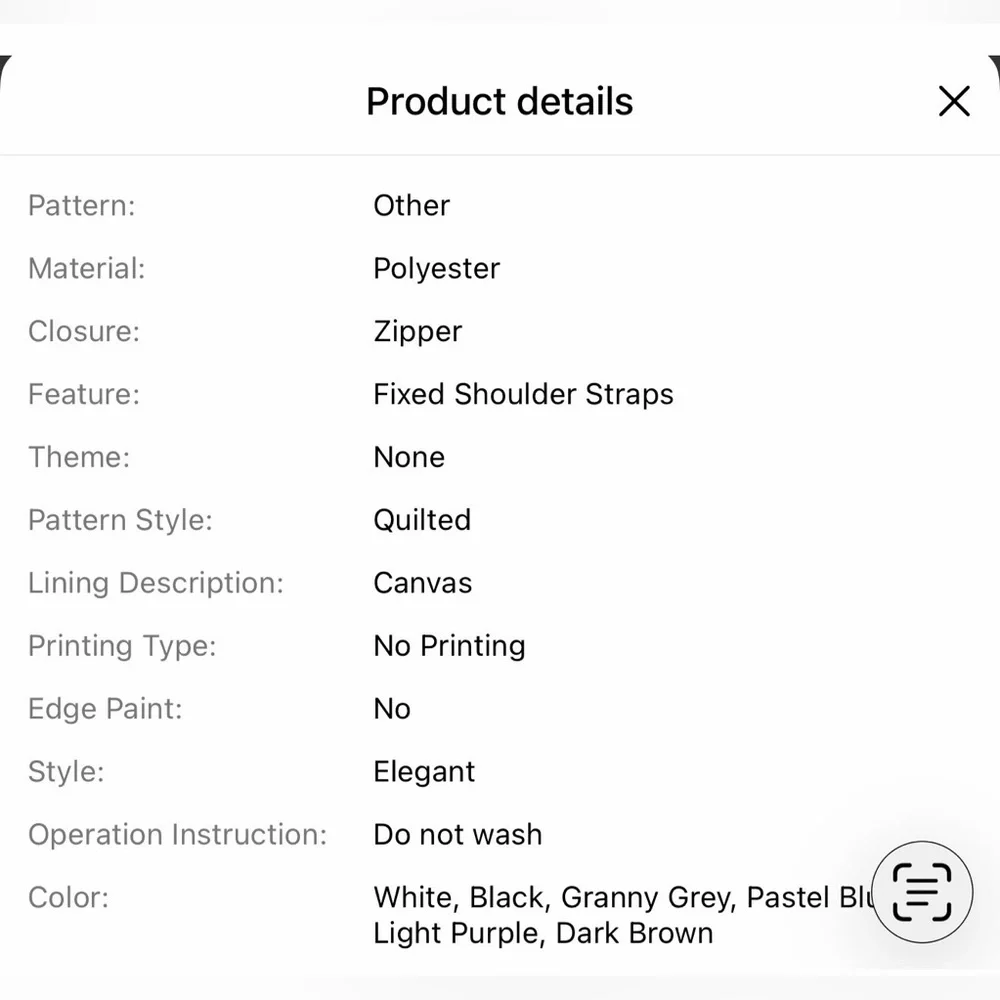Close the Product details panel
The width and height of the screenshot is (1000, 1000).
point(954,101)
